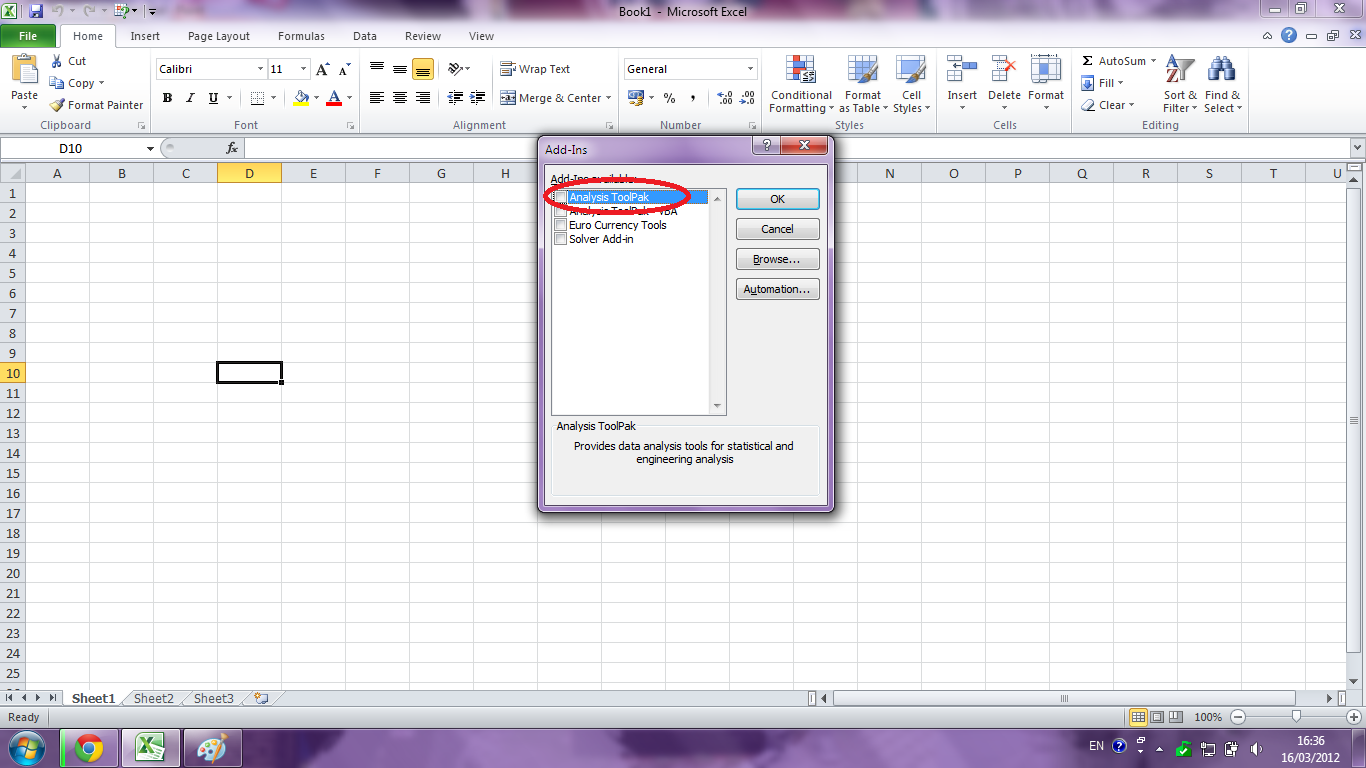The image size is (1366, 768).
Task: Toggle Italic formatting
Action: tap(190, 98)
